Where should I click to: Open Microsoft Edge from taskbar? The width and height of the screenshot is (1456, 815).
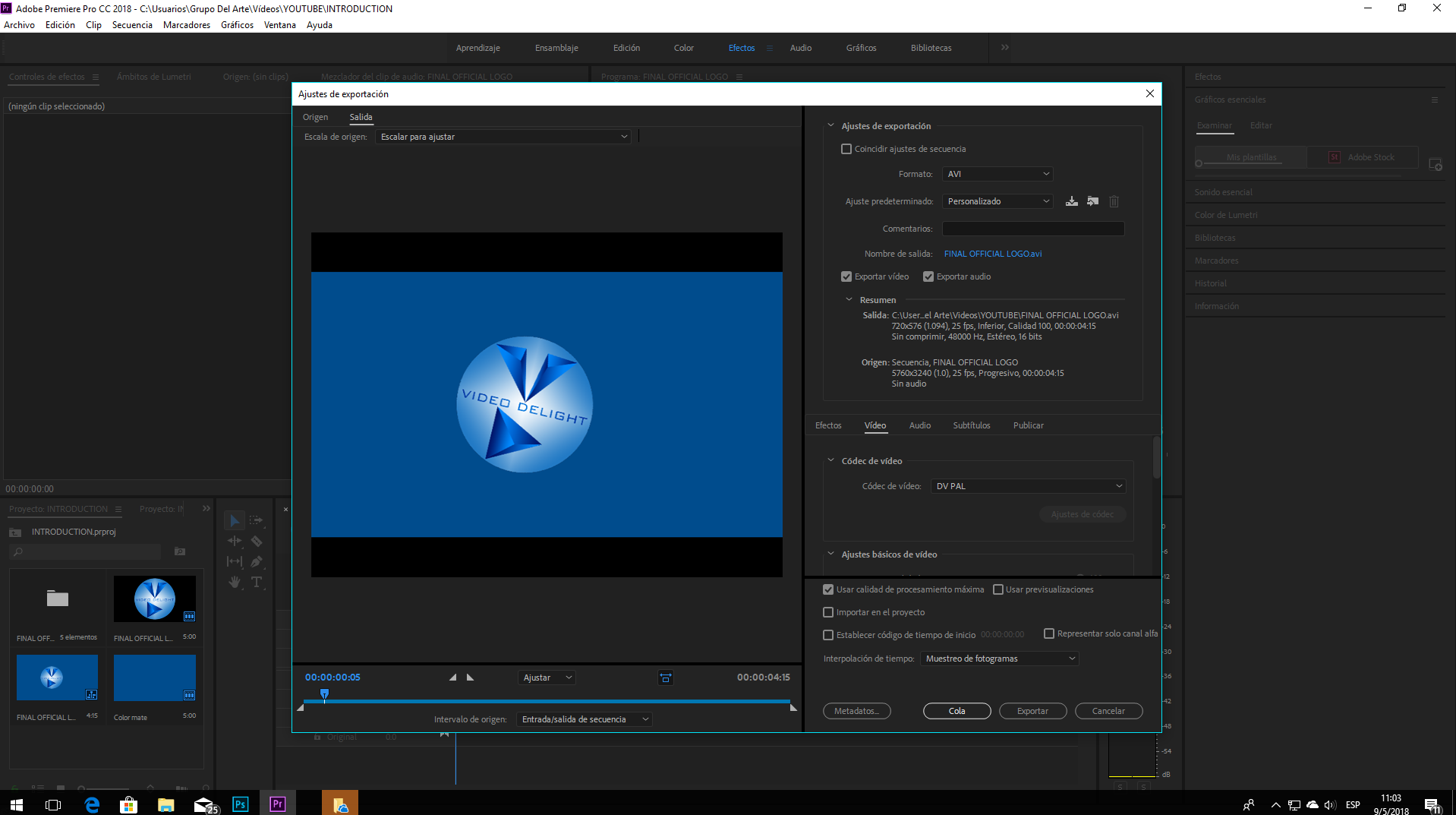click(x=92, y=804)
